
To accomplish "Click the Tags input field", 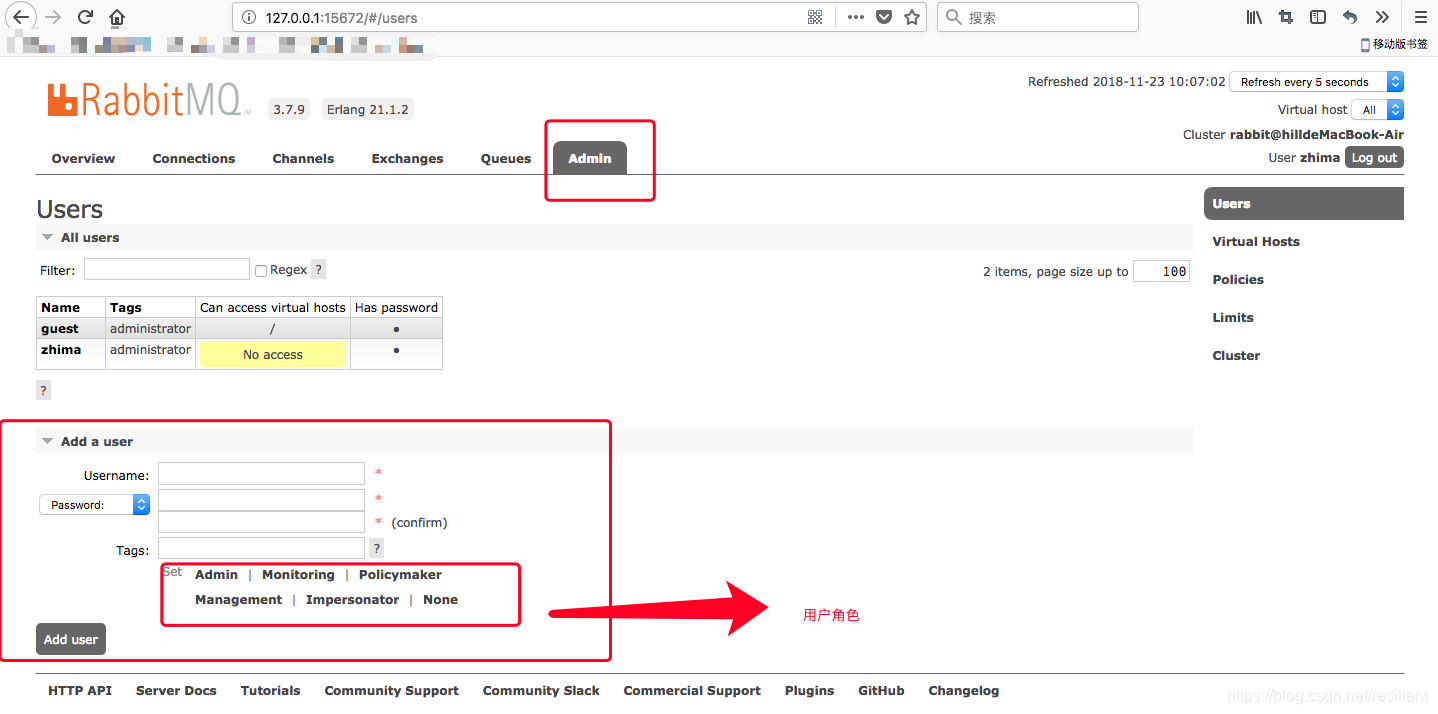I will (261, 548).
